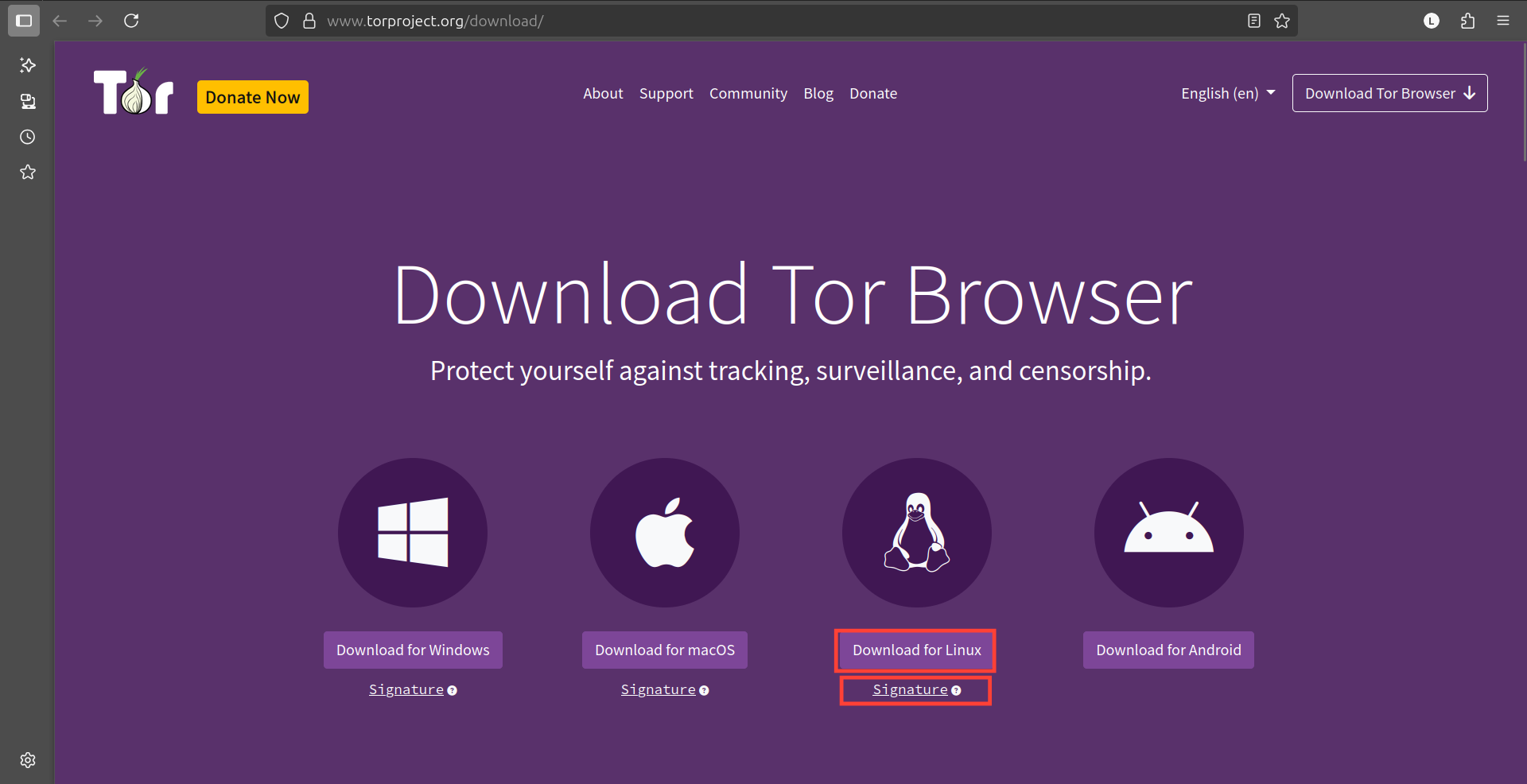Click the Windows logo circle
Image resolution: width=1527 pixels, height=784 pixels.
pos(413,533)
